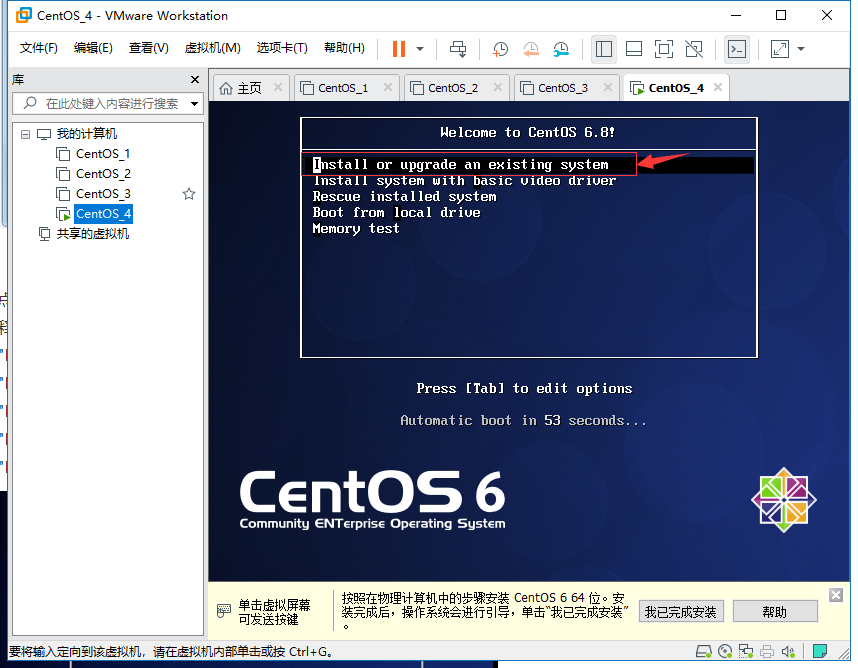Click the VMware Workstation title bar logo
Screen dimensions: 858x668
24,15
